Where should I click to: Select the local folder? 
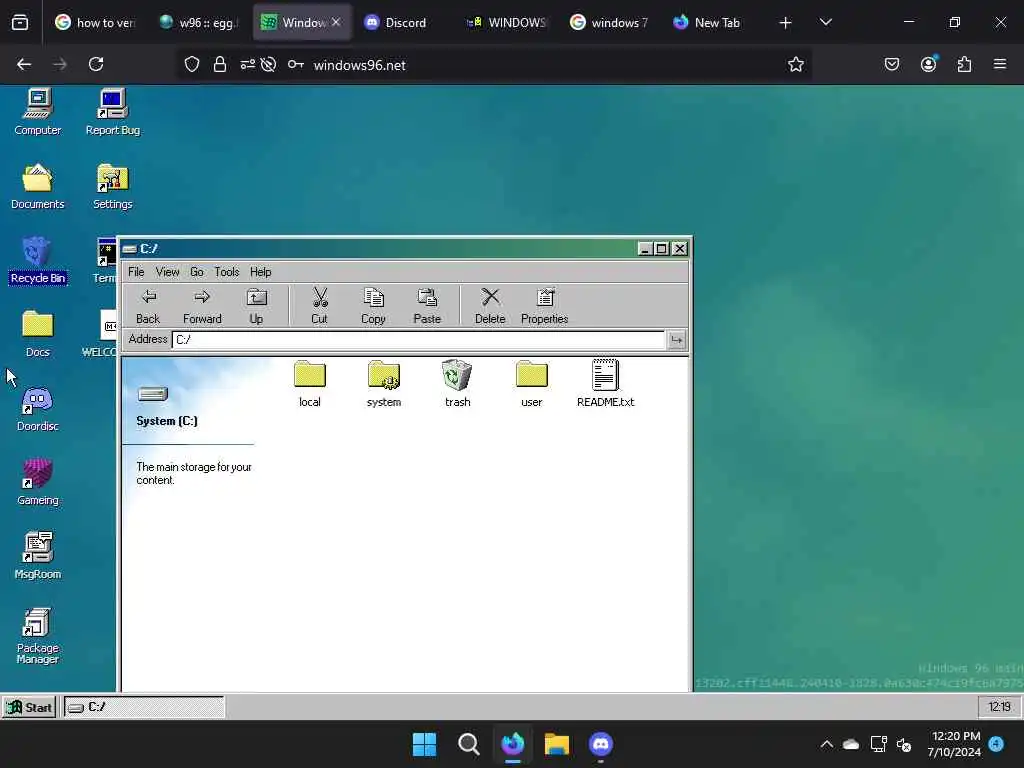(x=310, y=384)
